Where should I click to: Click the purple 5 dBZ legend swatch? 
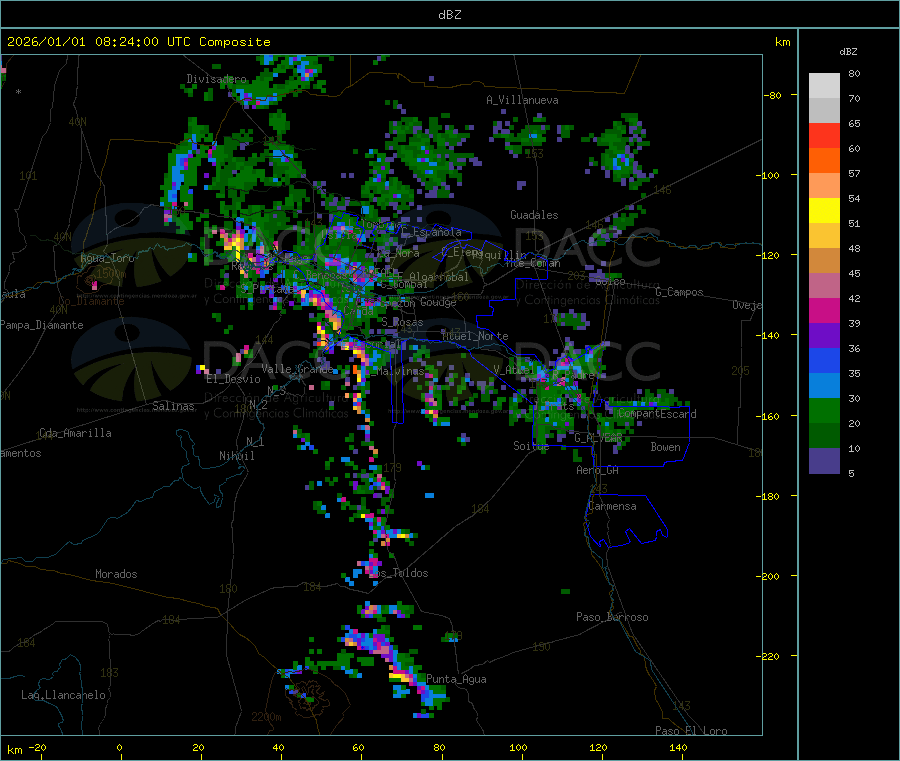824,461
